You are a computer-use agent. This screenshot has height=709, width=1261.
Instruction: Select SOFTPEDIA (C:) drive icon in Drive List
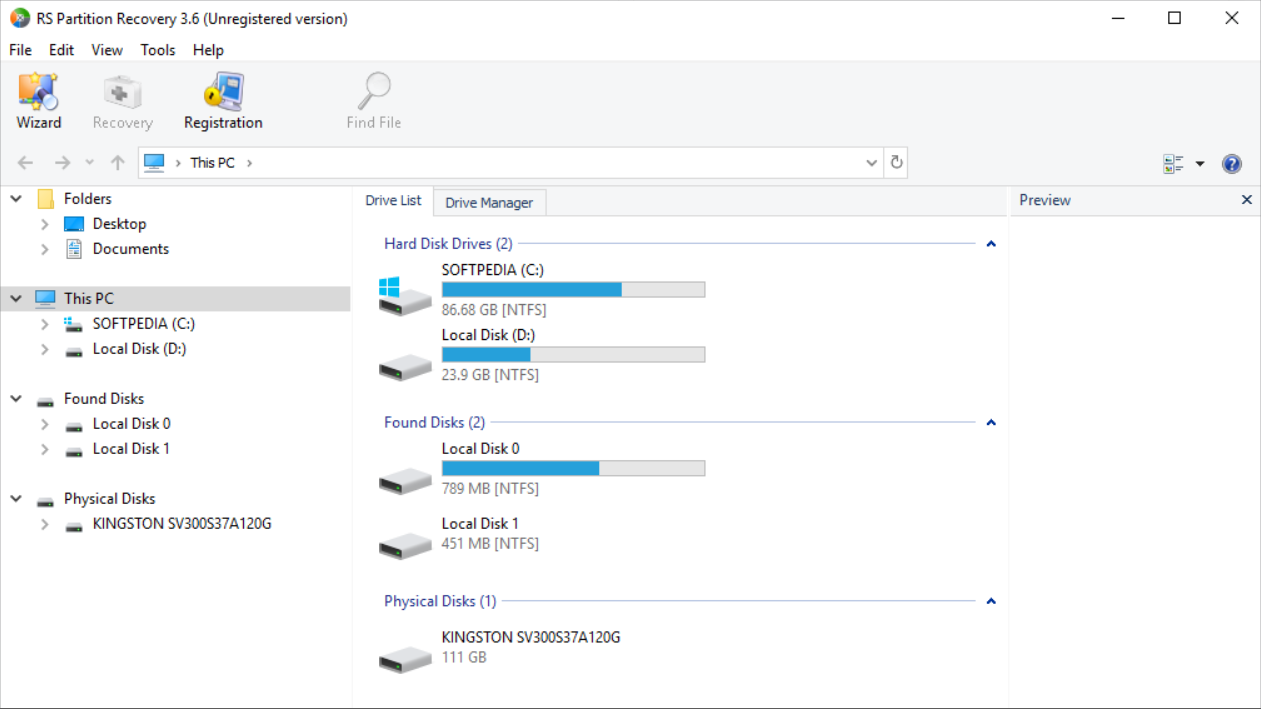(x=405, y=296)
